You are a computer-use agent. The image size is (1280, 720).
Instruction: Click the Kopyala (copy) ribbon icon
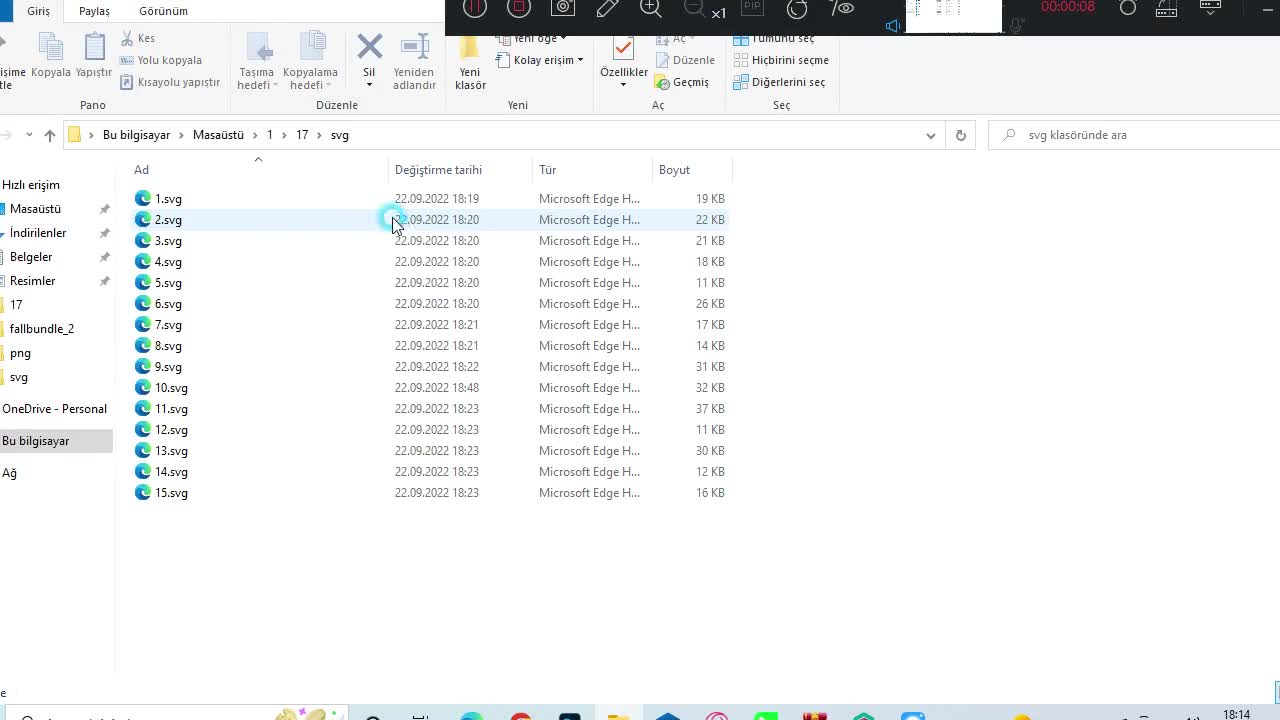coord(50,48)
